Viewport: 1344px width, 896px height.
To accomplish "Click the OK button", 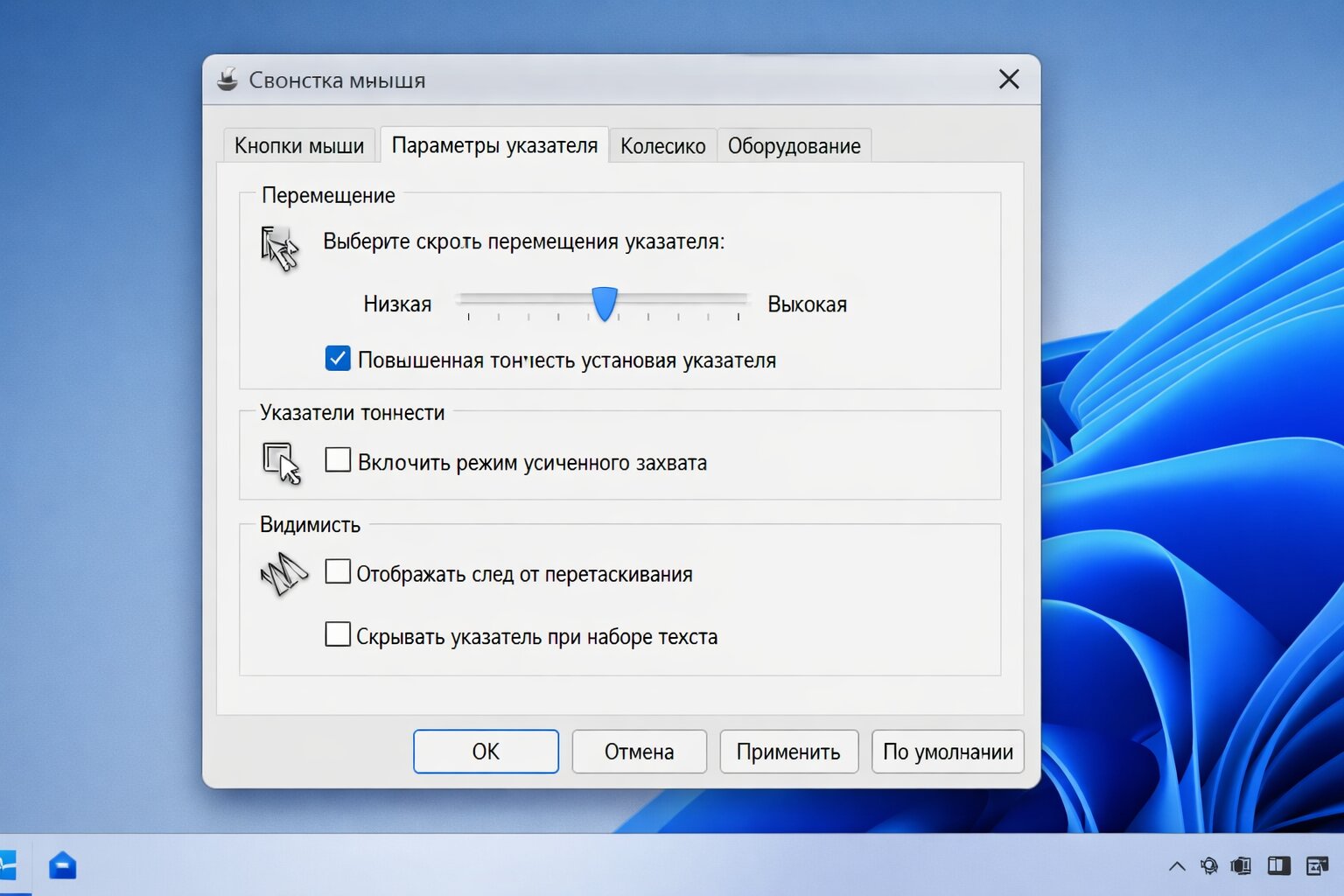I will [486, 752].
